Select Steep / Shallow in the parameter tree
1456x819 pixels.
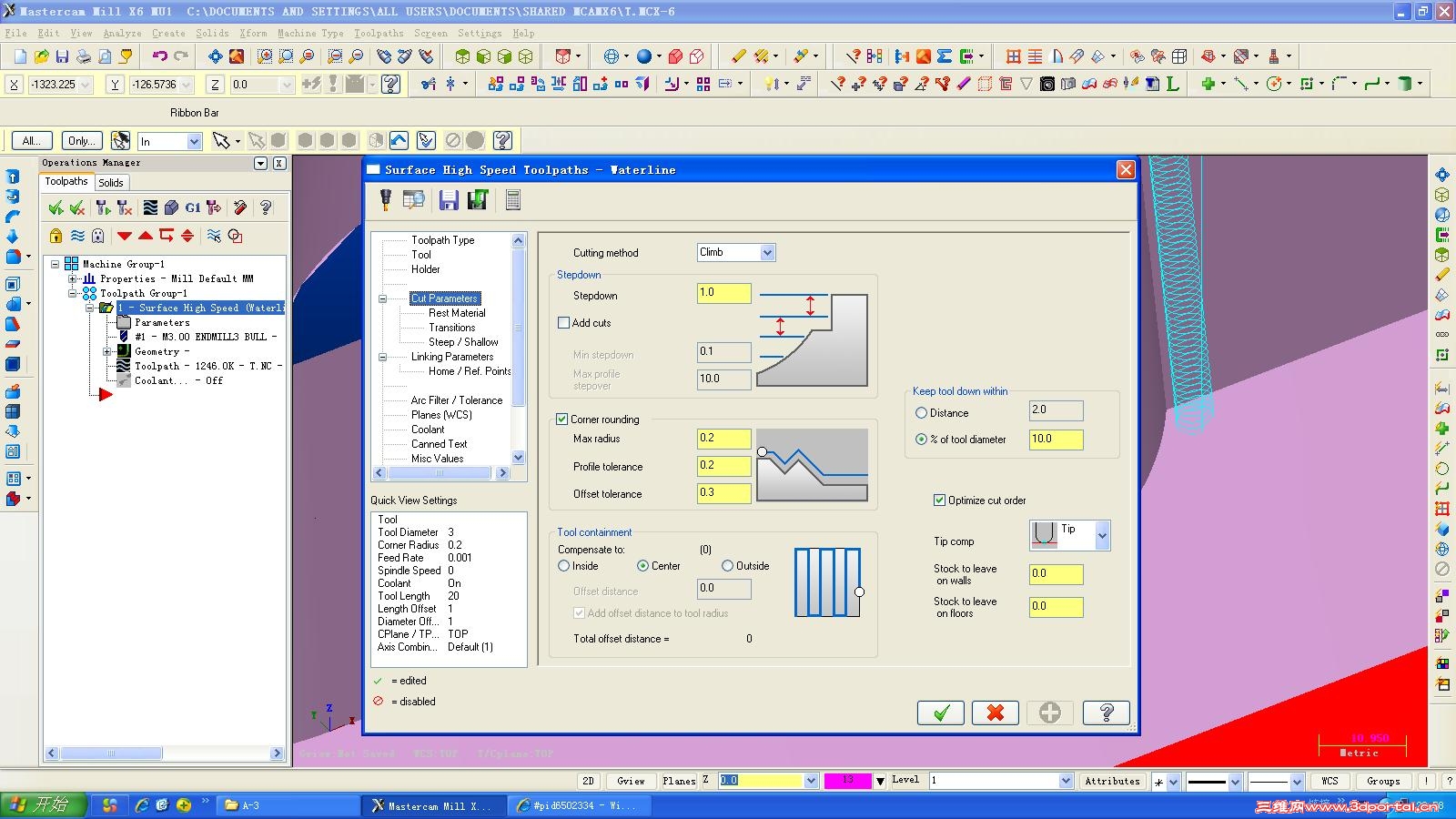coord(463,342)
